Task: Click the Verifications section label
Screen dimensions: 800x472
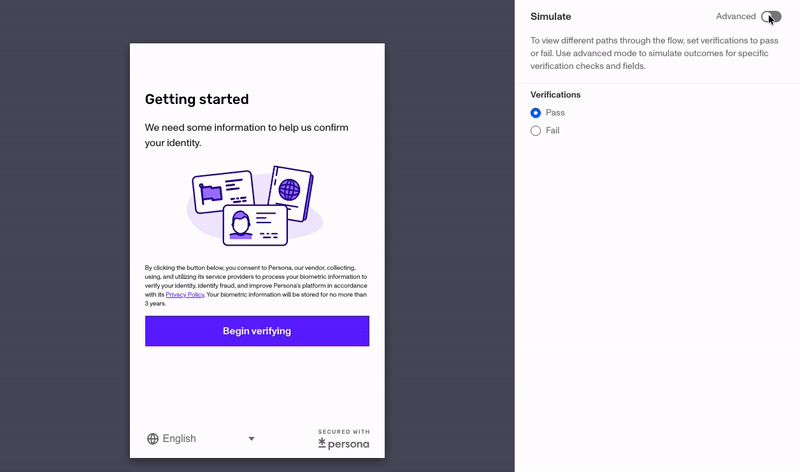Action: [555, 95]
